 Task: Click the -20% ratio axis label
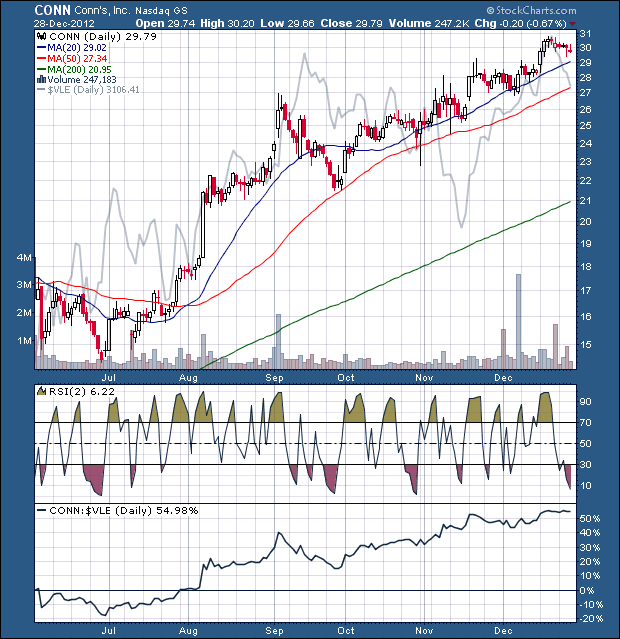(x=590, y=619)
